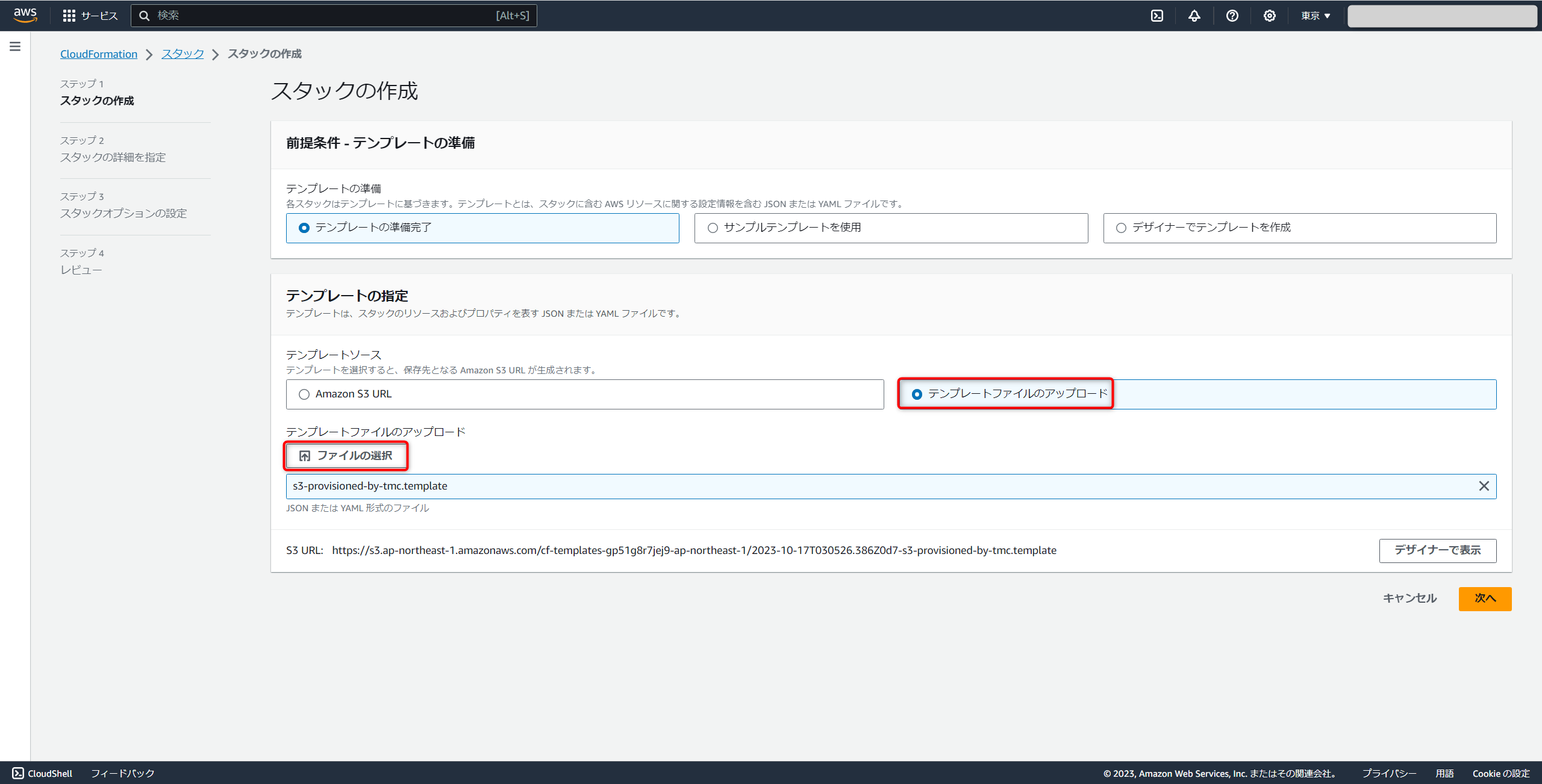Screen dimensions: 1542x784
Task: Open the help question mark icon
Action: (1232, 16)
